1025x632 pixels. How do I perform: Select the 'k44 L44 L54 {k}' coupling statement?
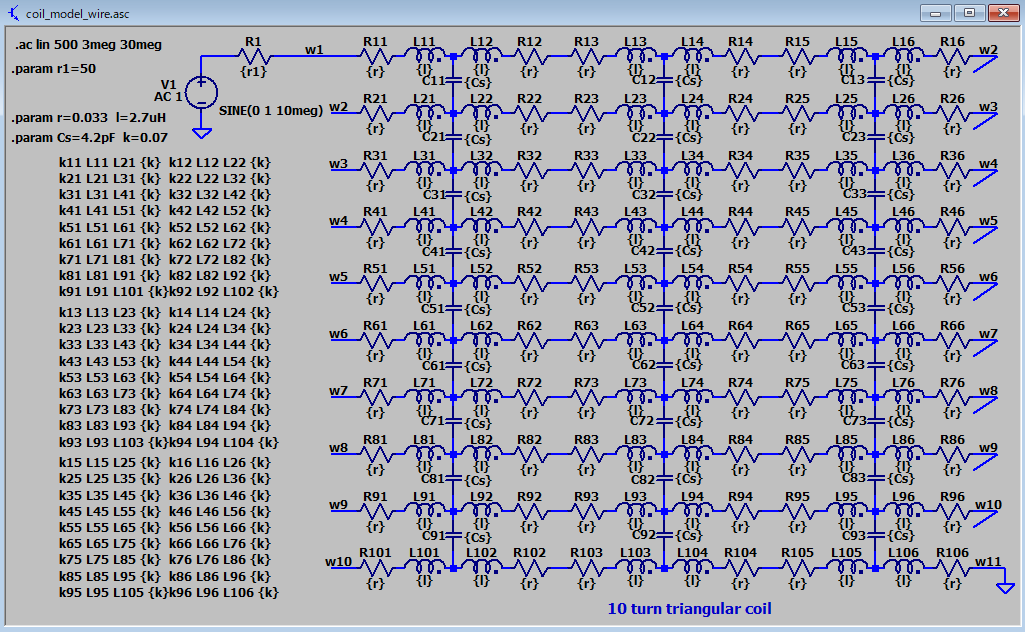220,361
